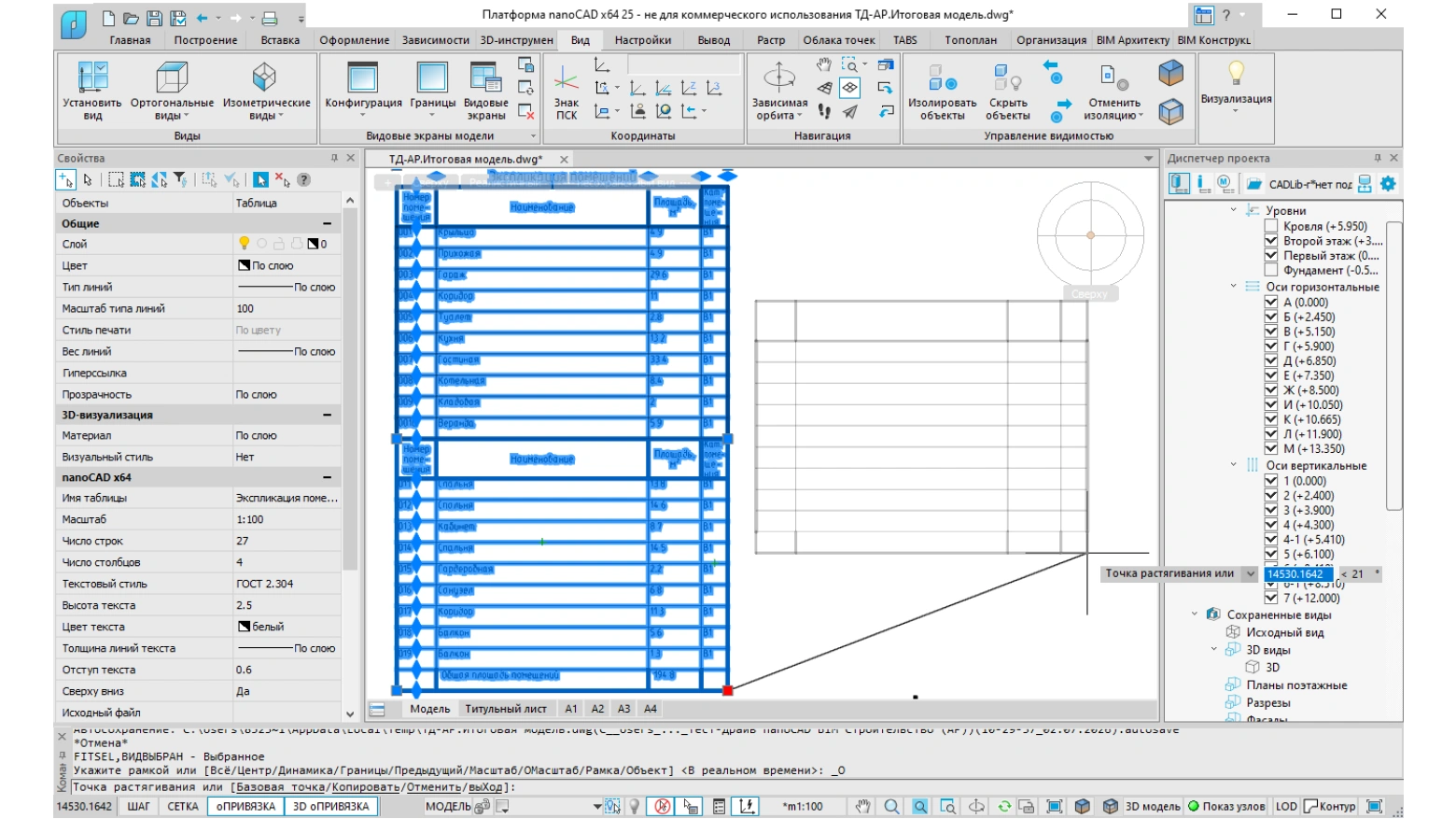Viewport: 1456px width, 819px height.
Task: Click the Видовые экраны icon
Action: [x=485, y=78]
